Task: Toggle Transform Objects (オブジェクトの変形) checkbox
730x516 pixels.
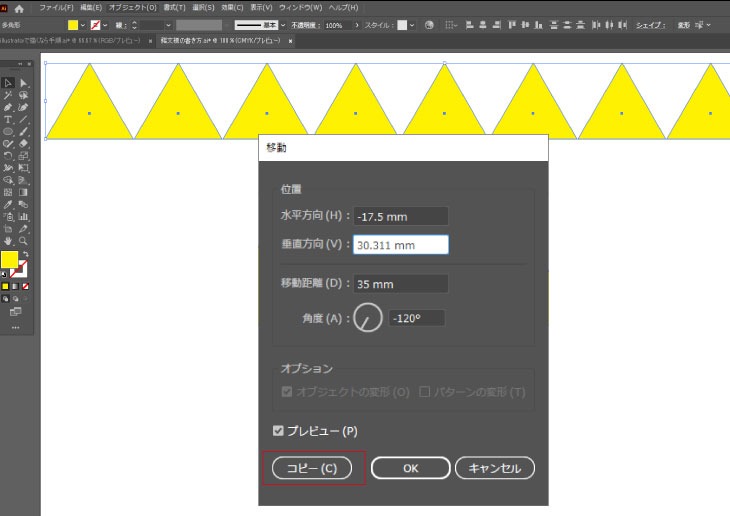Action: click(x=287, y=392)
